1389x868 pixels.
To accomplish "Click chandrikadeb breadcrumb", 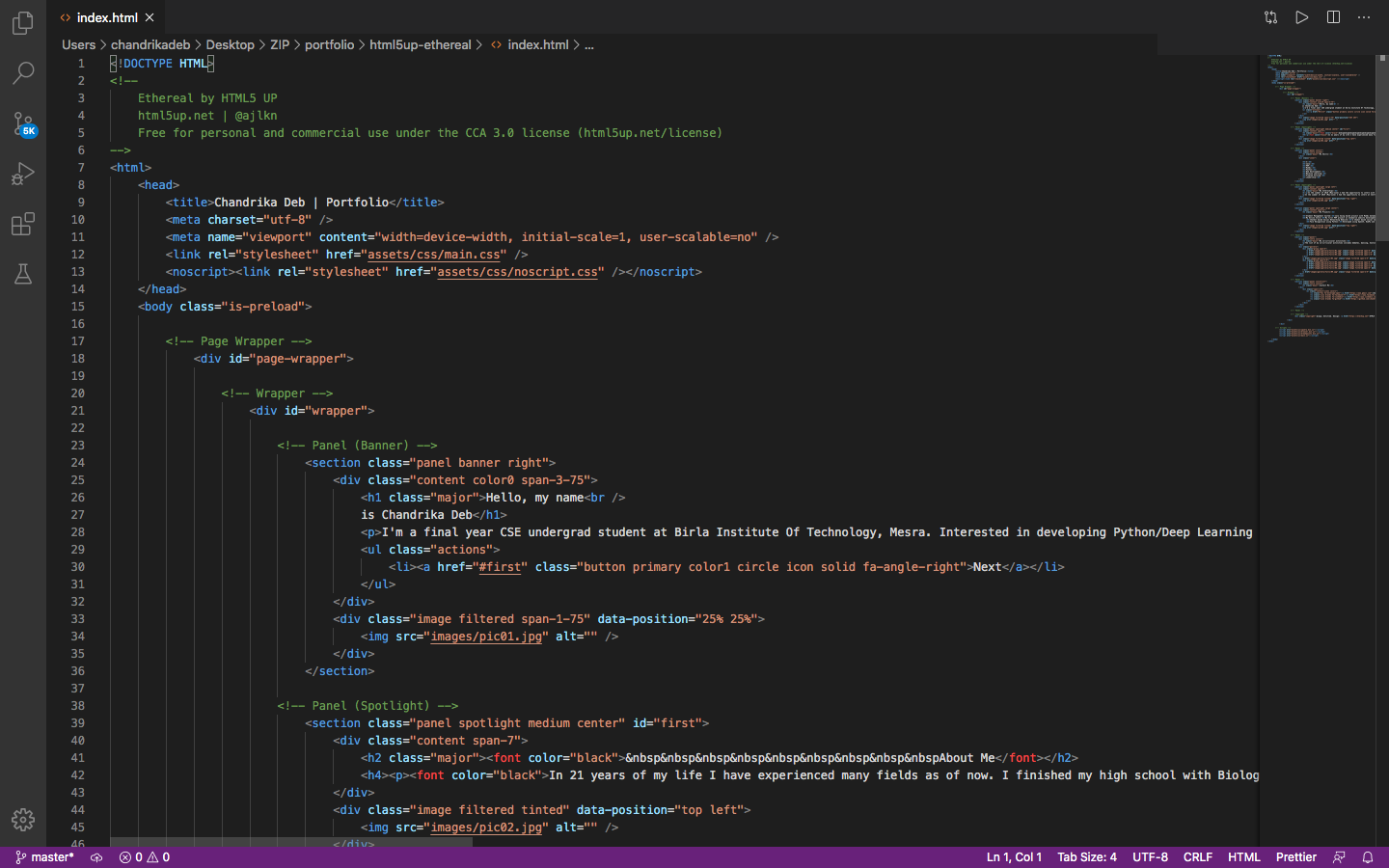I will pos(150,44).
